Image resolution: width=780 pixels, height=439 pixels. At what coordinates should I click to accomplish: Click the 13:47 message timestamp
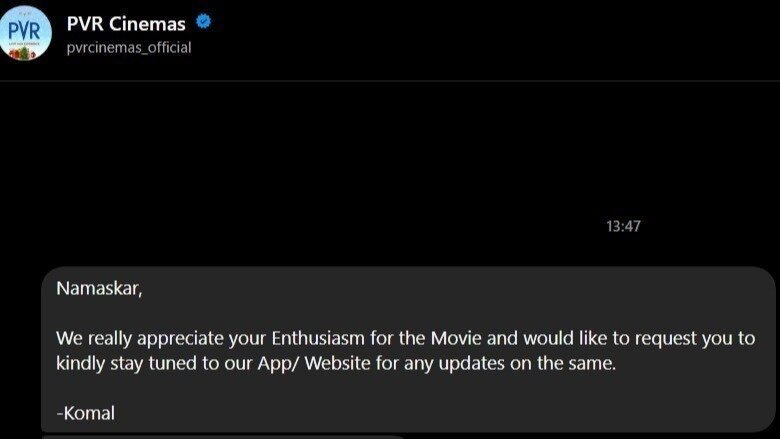[622, 227]
